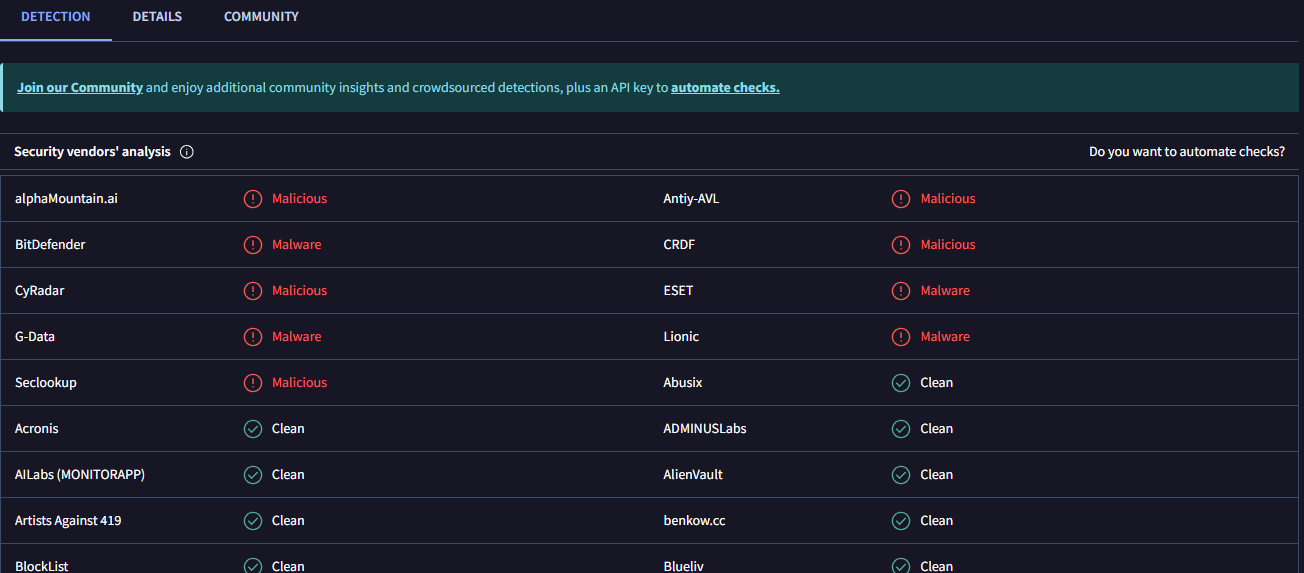This screenshot has width=1304, height=573.
Task: Click Do you want to automate checks?
Action: [1186, 152]
